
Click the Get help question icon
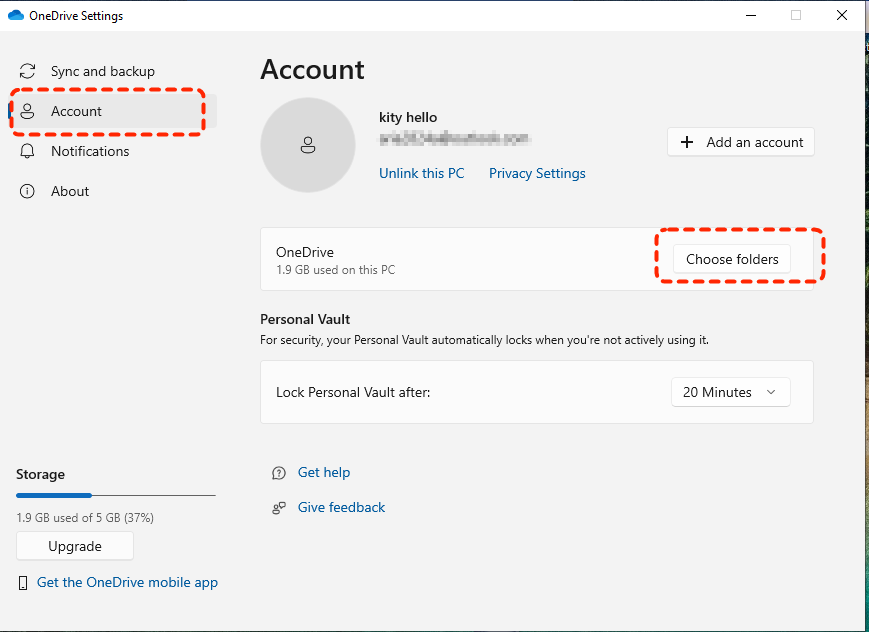pyautogui.click(x=279, y=473)
